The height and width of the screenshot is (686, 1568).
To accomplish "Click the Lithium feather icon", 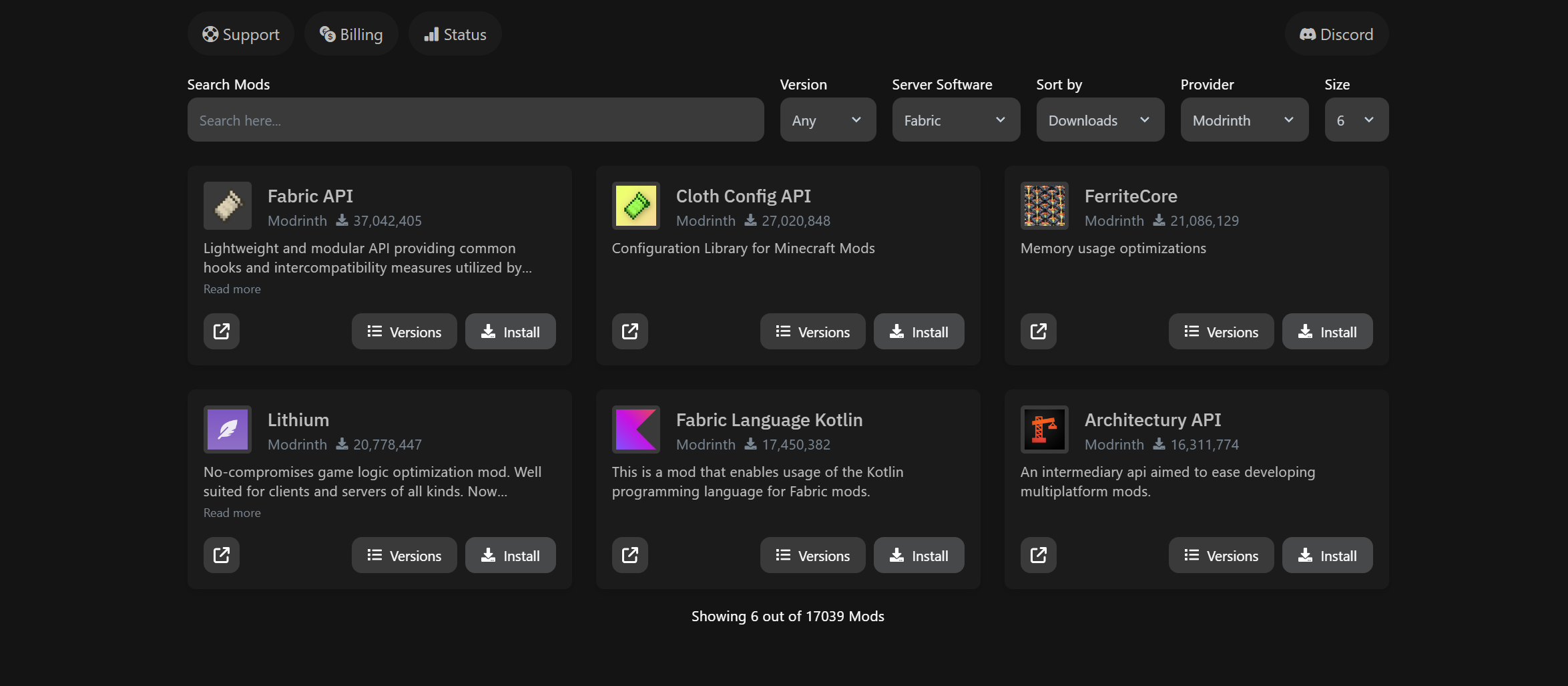I will tap(228, 430).
